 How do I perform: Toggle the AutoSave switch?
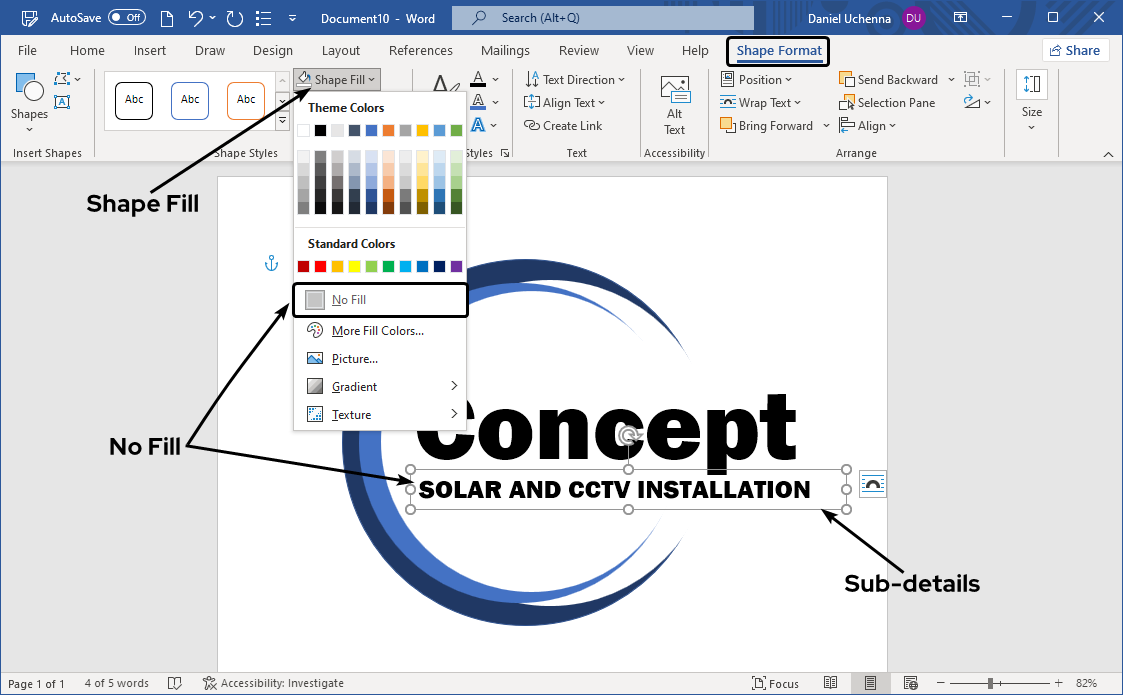[126, 17]
